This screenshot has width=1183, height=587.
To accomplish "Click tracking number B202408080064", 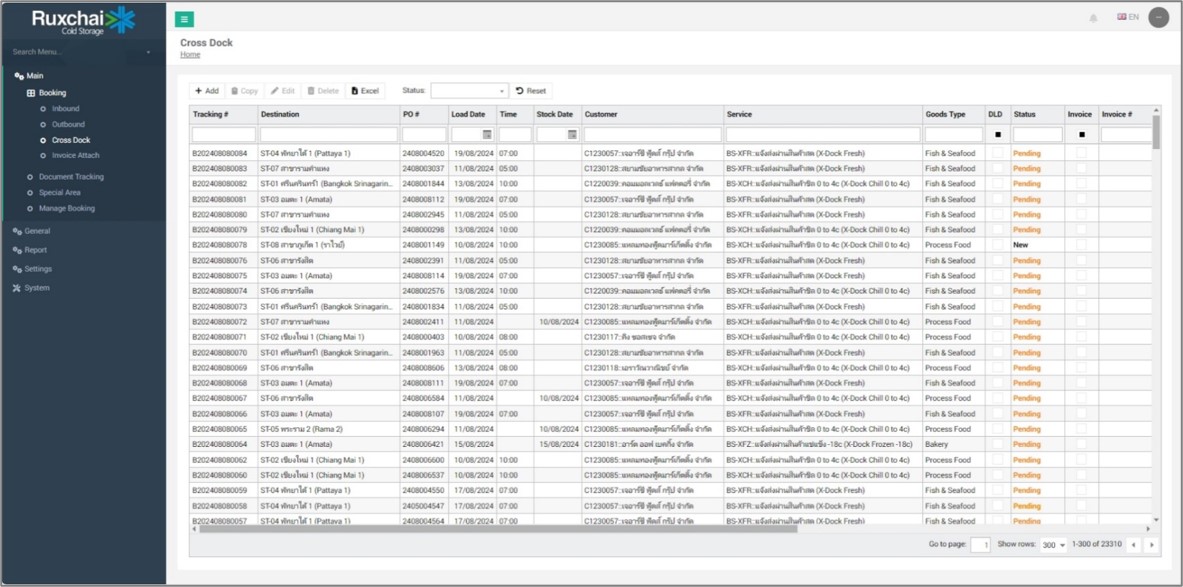I will click(220, 444).
